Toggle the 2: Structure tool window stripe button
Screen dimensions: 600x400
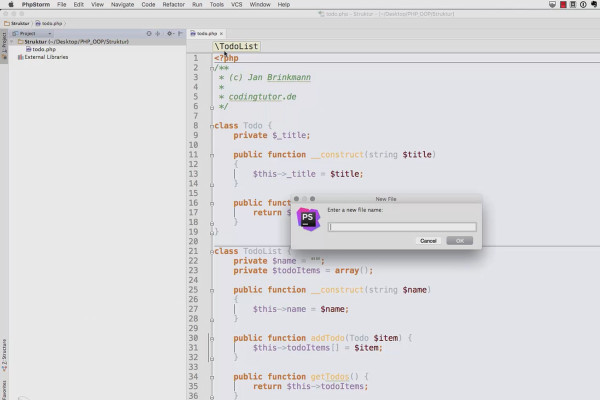click(x=4, y=355)
